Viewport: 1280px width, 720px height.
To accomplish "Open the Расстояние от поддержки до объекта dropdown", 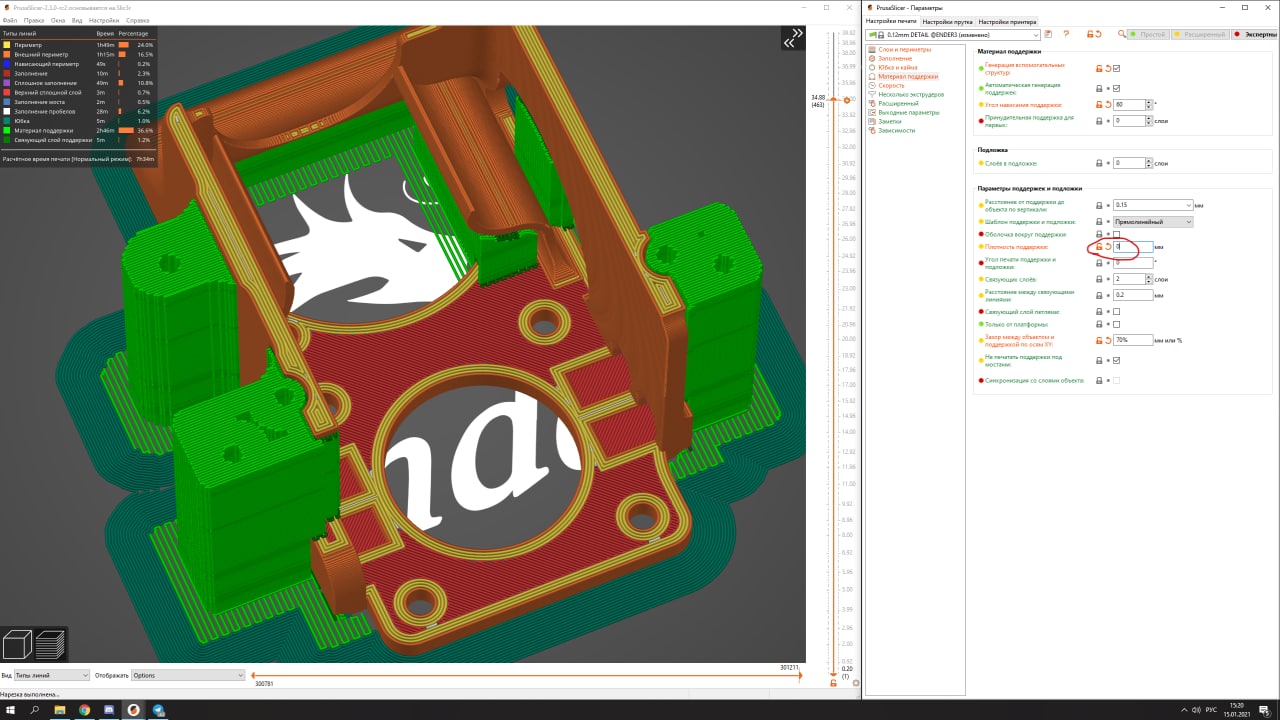I will point(1153,205).
